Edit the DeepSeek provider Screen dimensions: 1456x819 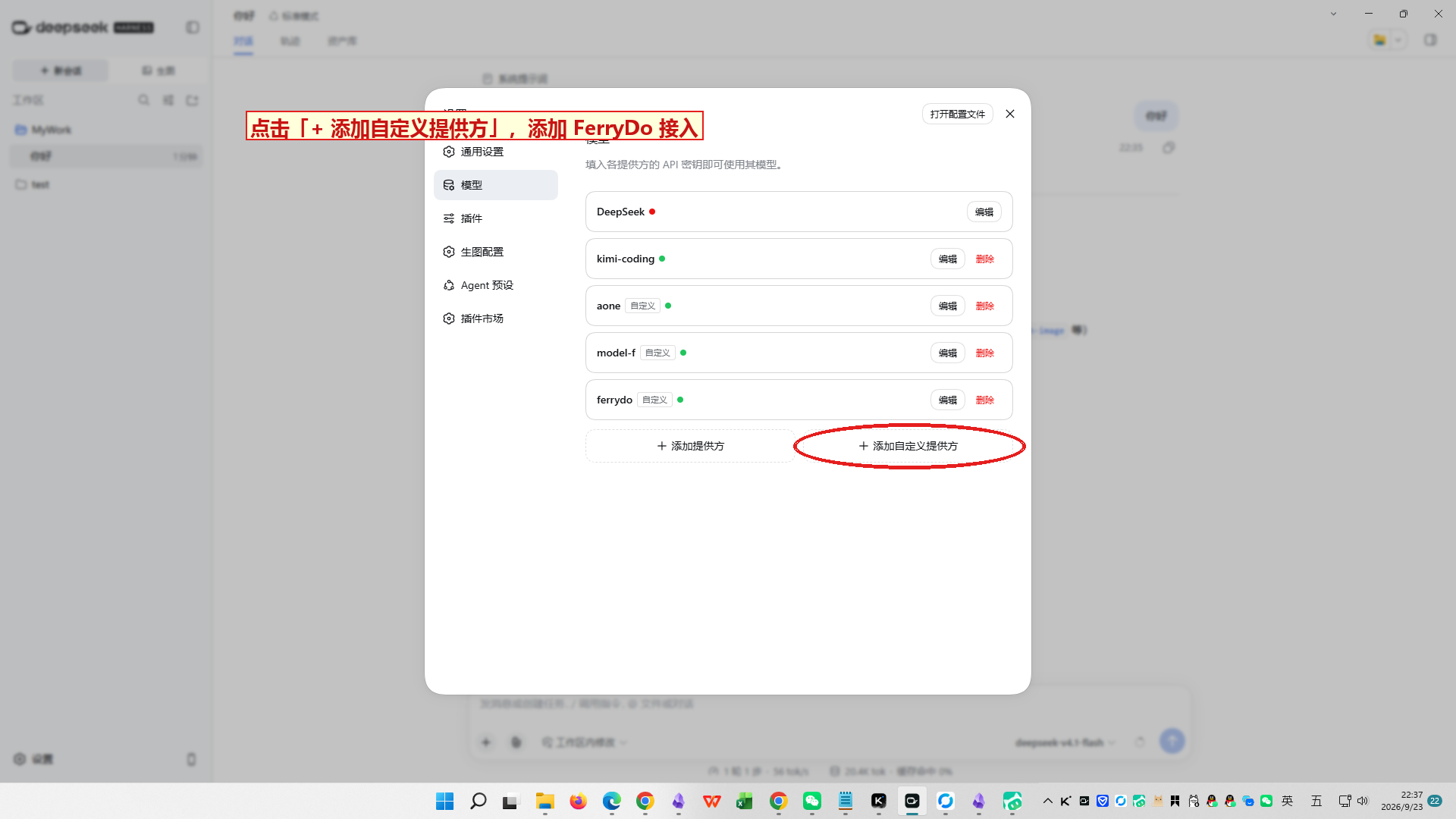984,212
